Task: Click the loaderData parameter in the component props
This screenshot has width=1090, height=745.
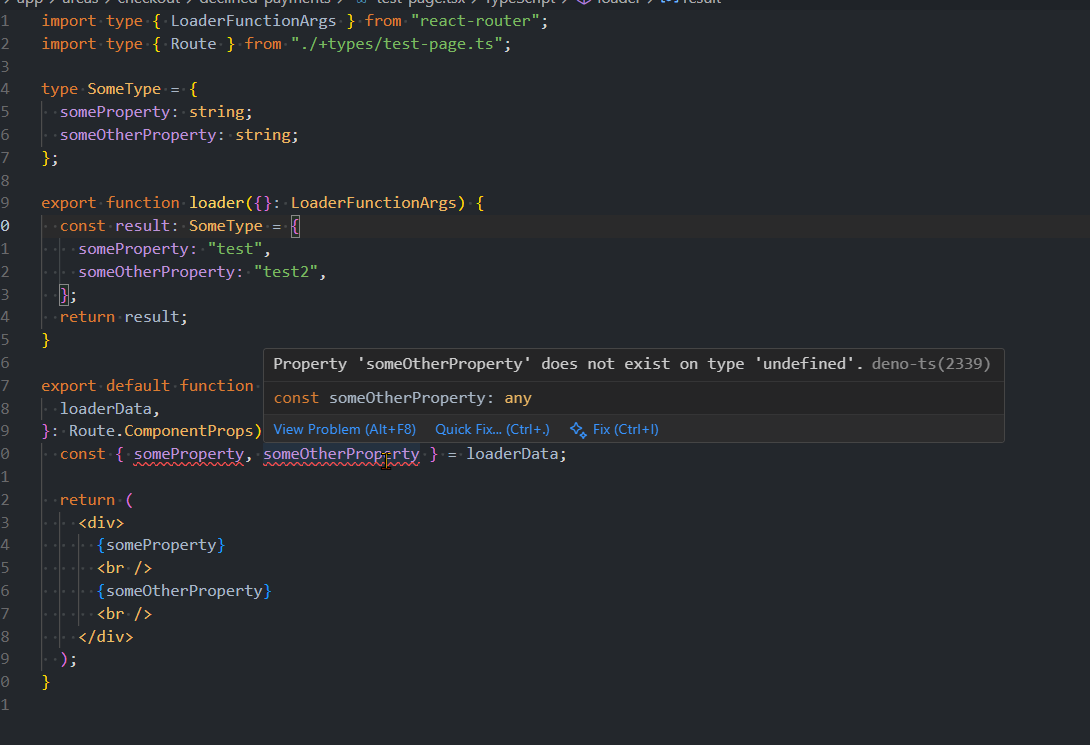Action: pos(106,409)
